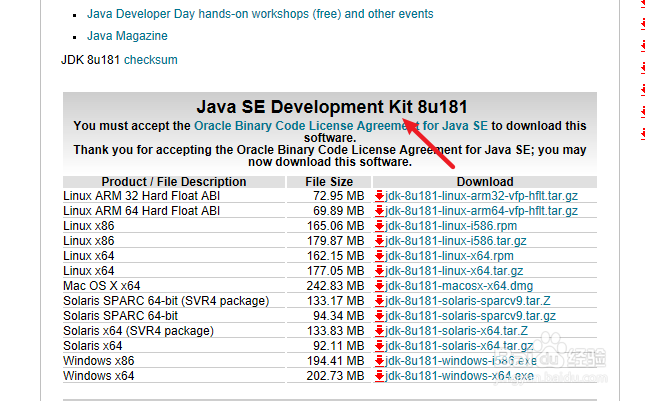Download jdk-8u181-windows-x64.exe file link
Viewport: 645px width, 401px height.
click(x=459, y=376)
